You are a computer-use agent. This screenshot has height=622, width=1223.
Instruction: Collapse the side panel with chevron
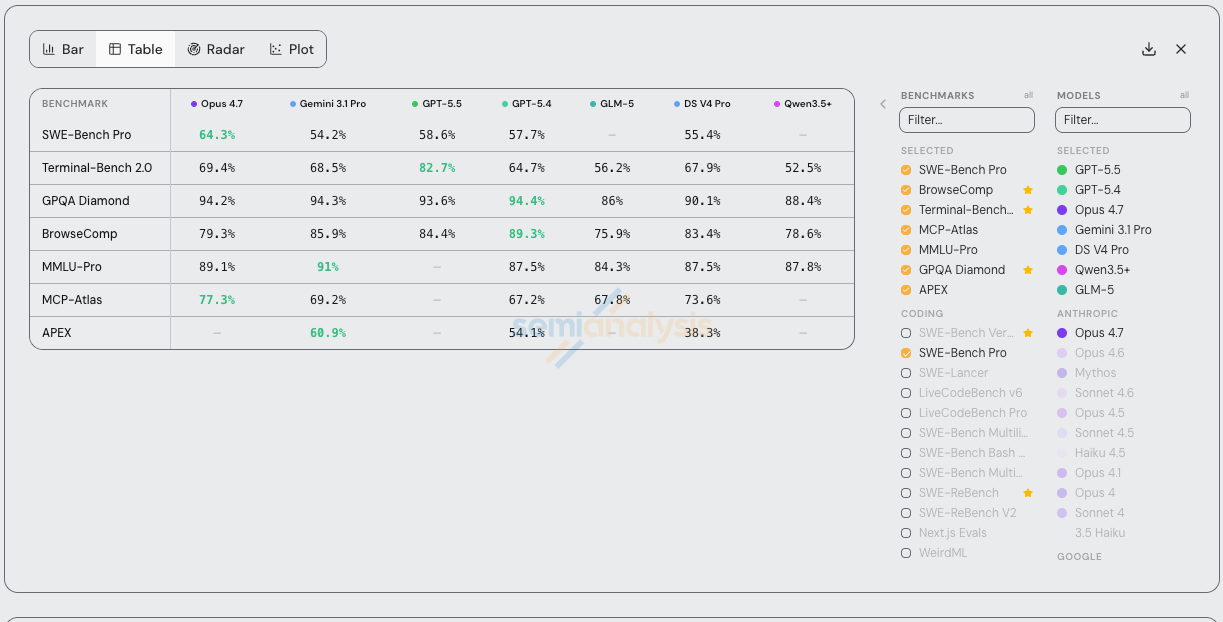(883, 104)
